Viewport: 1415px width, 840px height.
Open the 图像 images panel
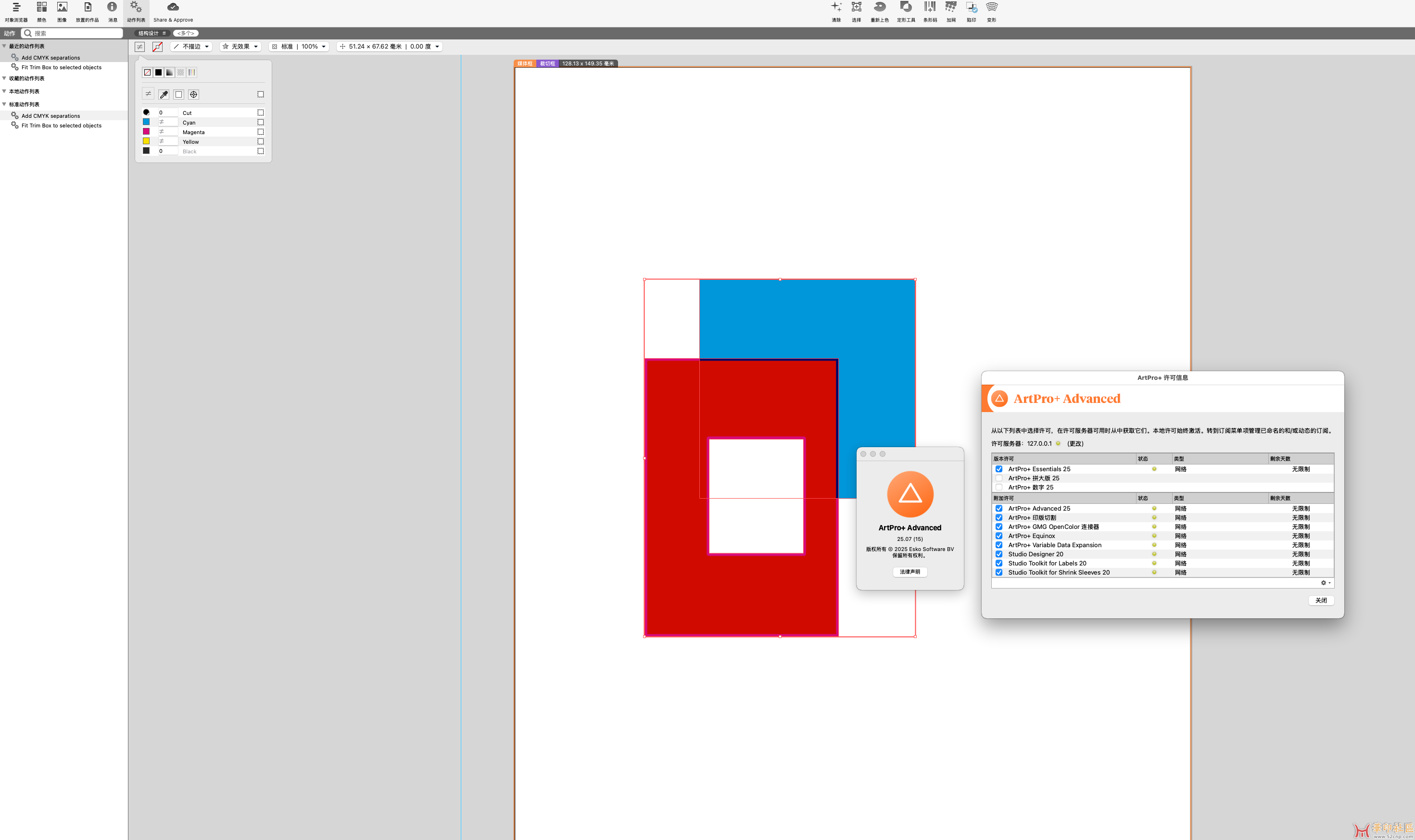(x=62, y=12)
